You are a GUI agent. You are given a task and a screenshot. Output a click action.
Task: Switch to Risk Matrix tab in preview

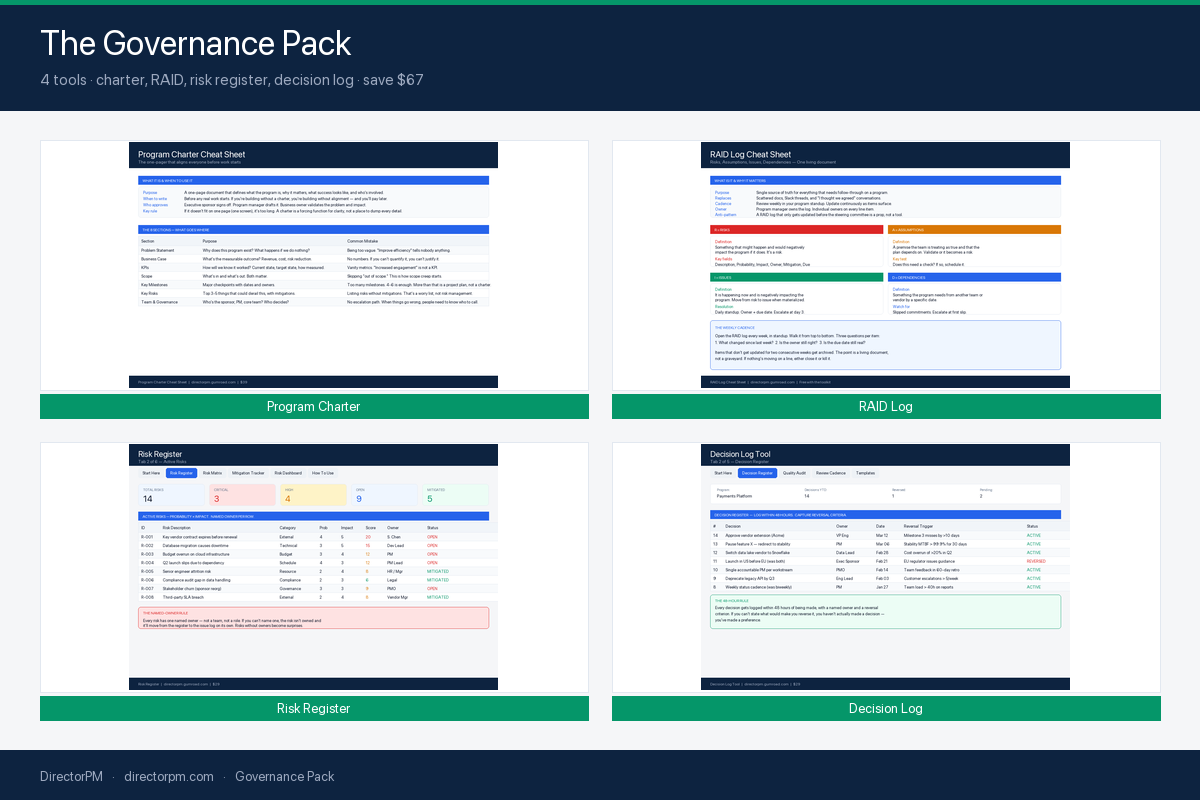213,473
